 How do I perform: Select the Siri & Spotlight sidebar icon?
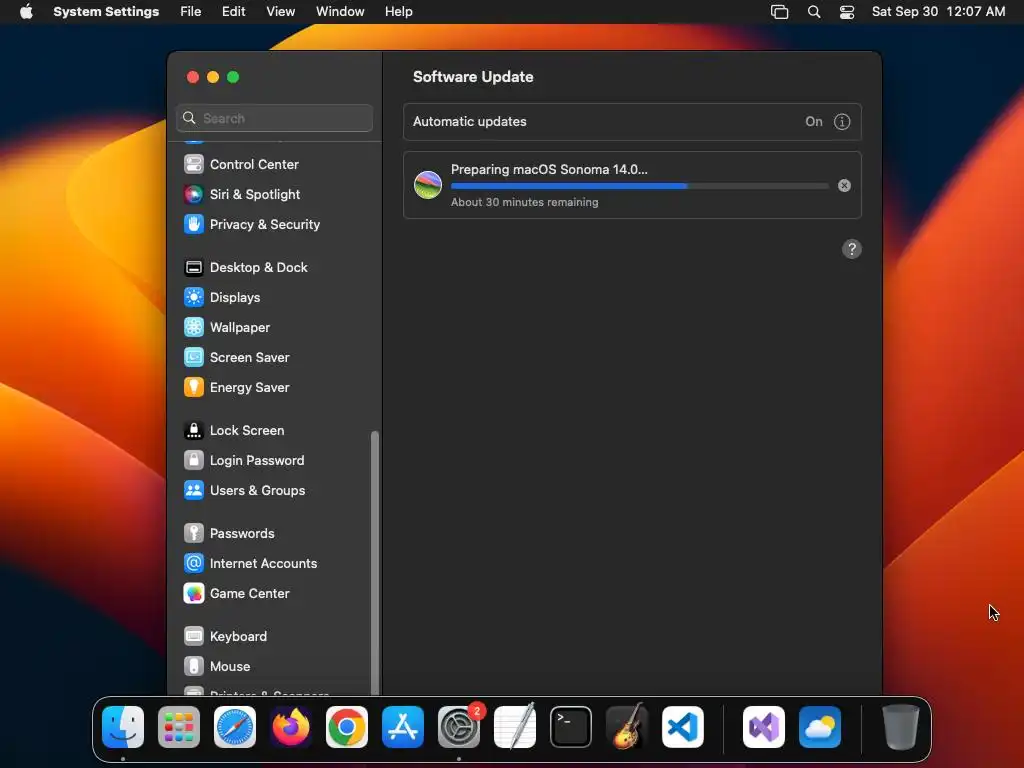point(193,195)
